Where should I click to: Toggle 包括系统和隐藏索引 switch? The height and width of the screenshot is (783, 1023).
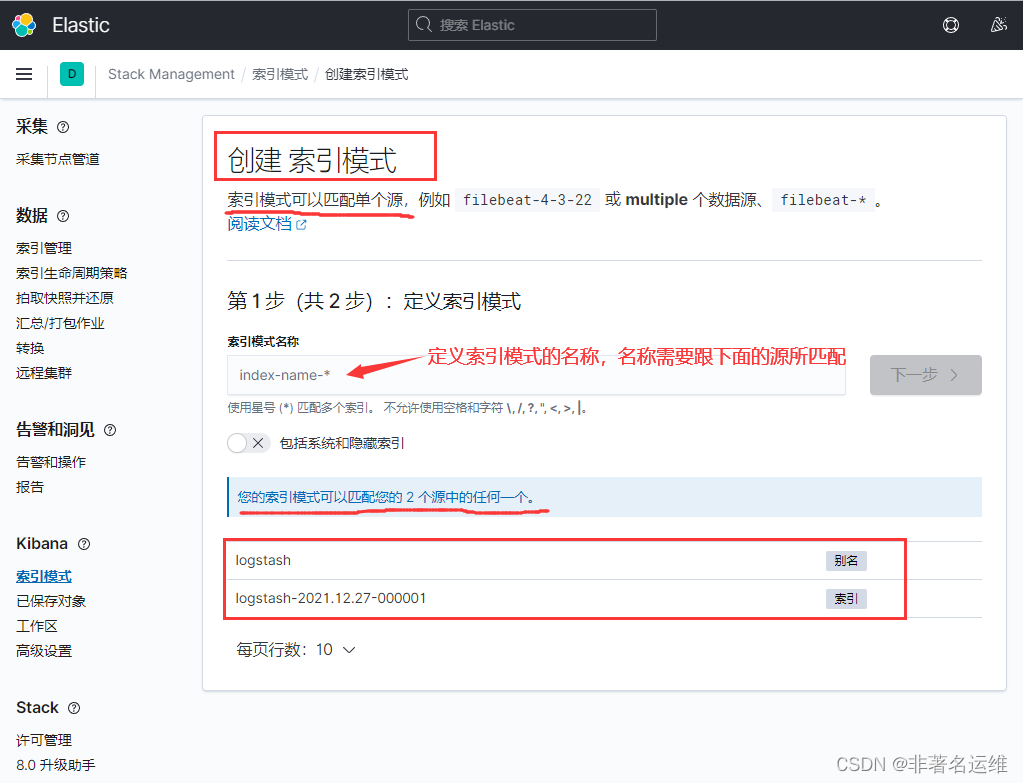(248, 443)
